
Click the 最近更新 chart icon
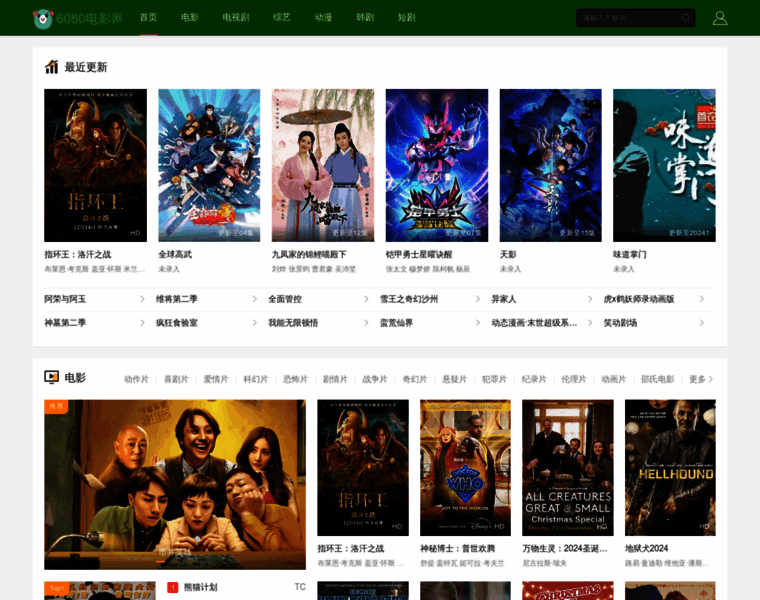[x=51, y=67]
